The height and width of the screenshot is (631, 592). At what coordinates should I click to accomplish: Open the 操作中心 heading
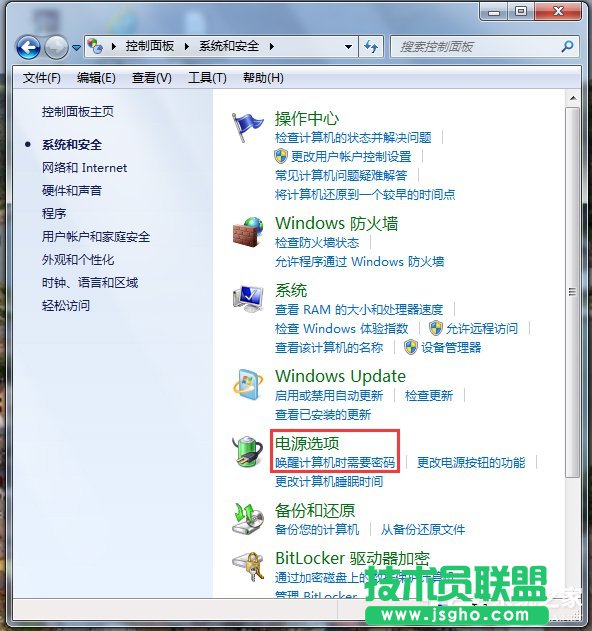click(x=307, y=118)
